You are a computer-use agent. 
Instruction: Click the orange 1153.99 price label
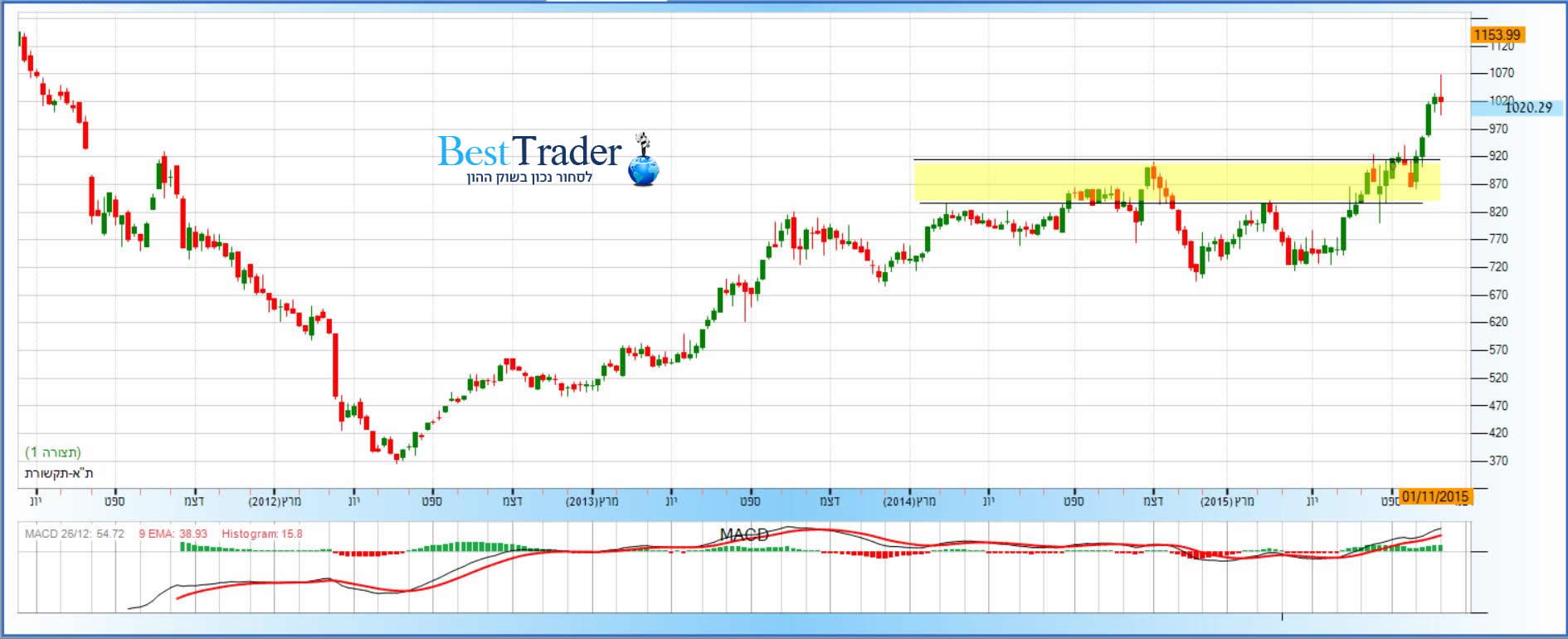click(1497, 35)
